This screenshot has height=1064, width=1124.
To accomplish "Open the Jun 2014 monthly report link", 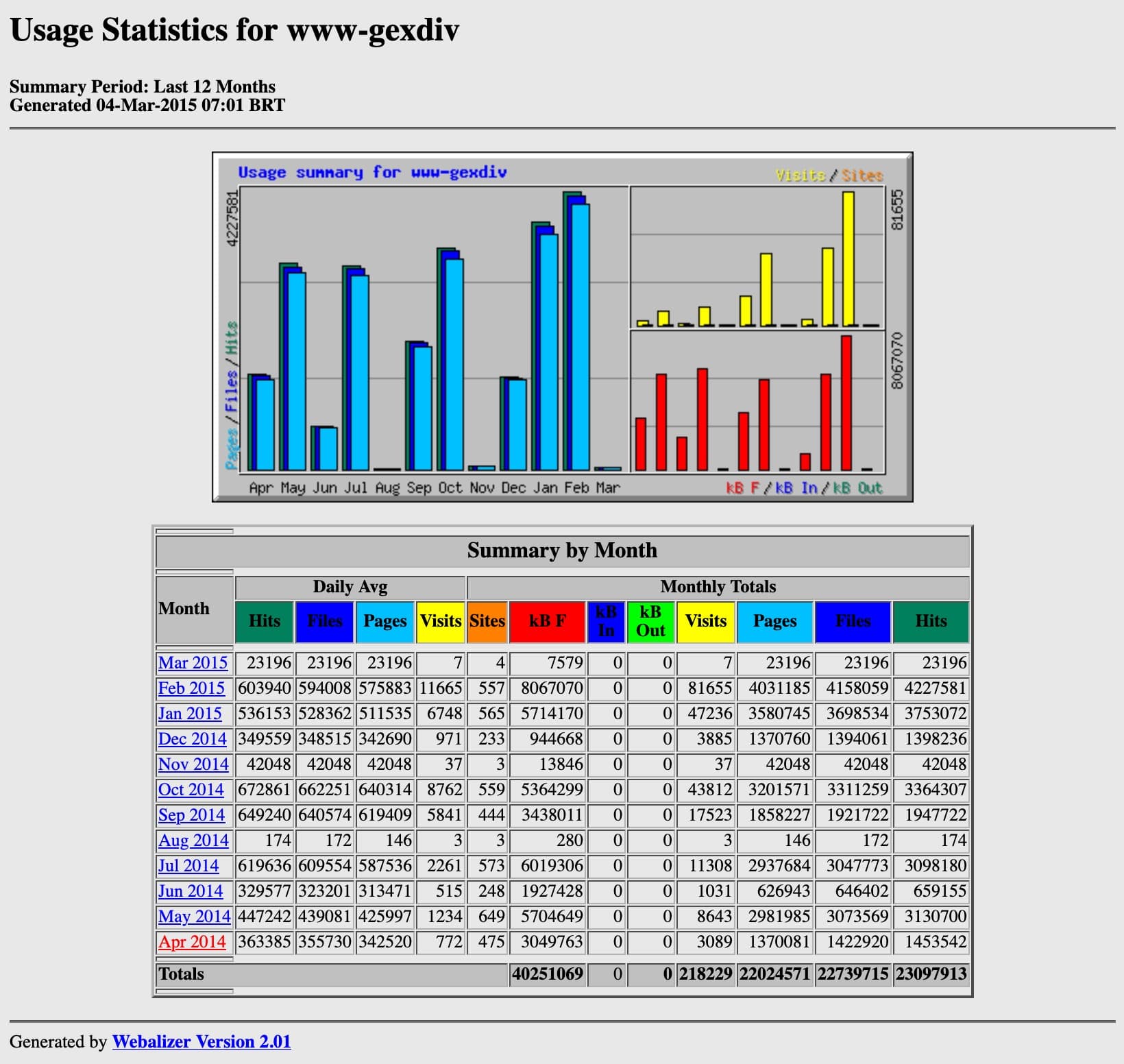I will tap(191, 891).
